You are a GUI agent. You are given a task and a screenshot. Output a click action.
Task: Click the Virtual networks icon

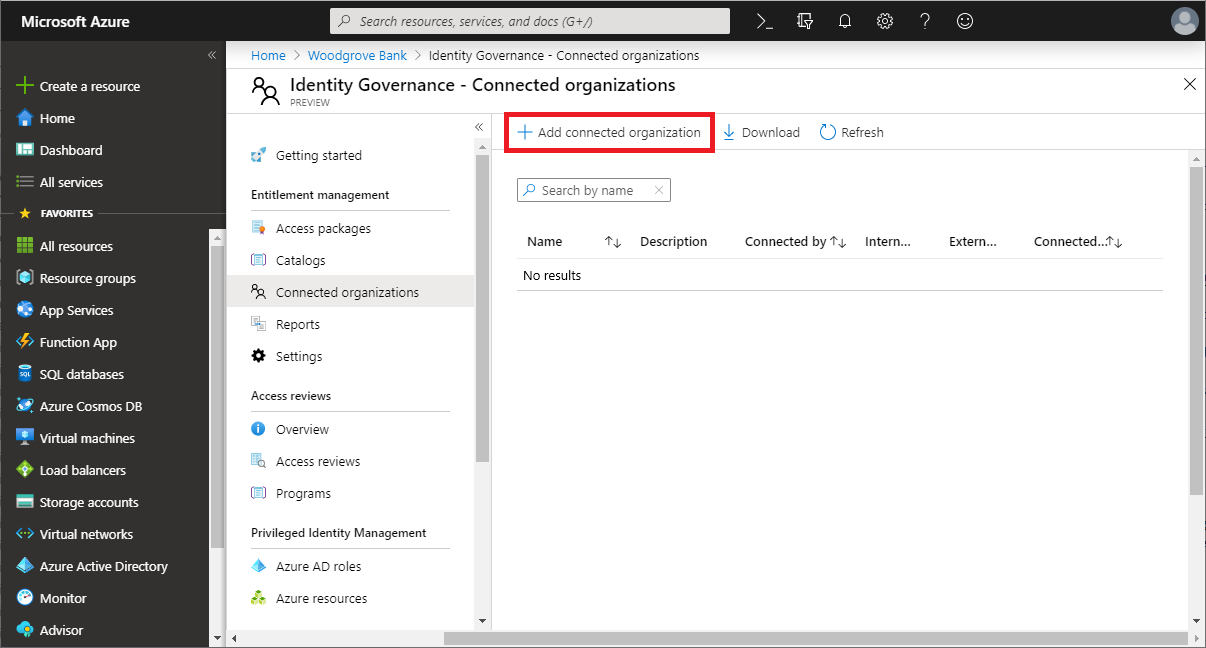pyautogui.click(x=25, y=534)
